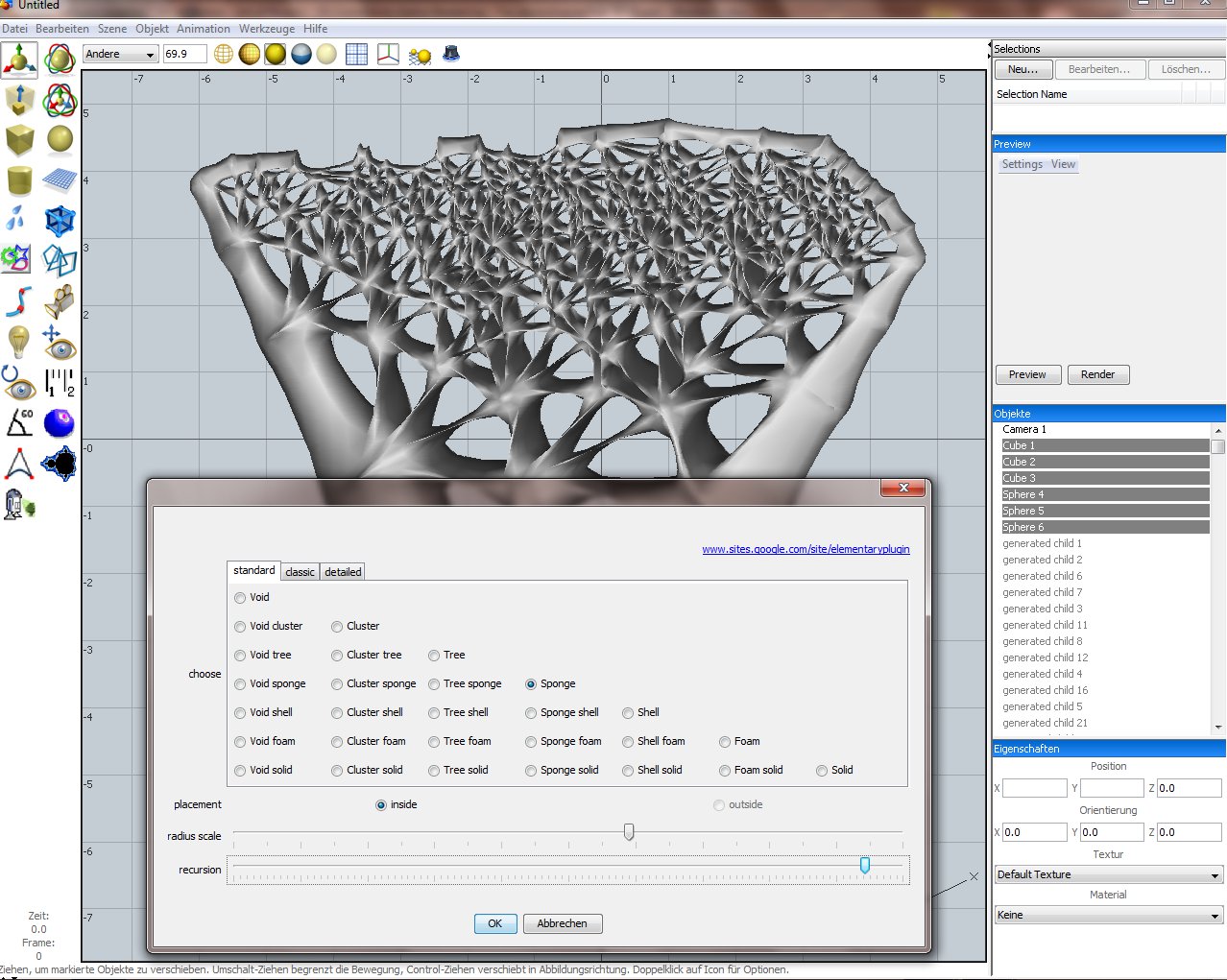
Task: Expand the 'Default Texture' dropdown
Action: coord(1108,874)
